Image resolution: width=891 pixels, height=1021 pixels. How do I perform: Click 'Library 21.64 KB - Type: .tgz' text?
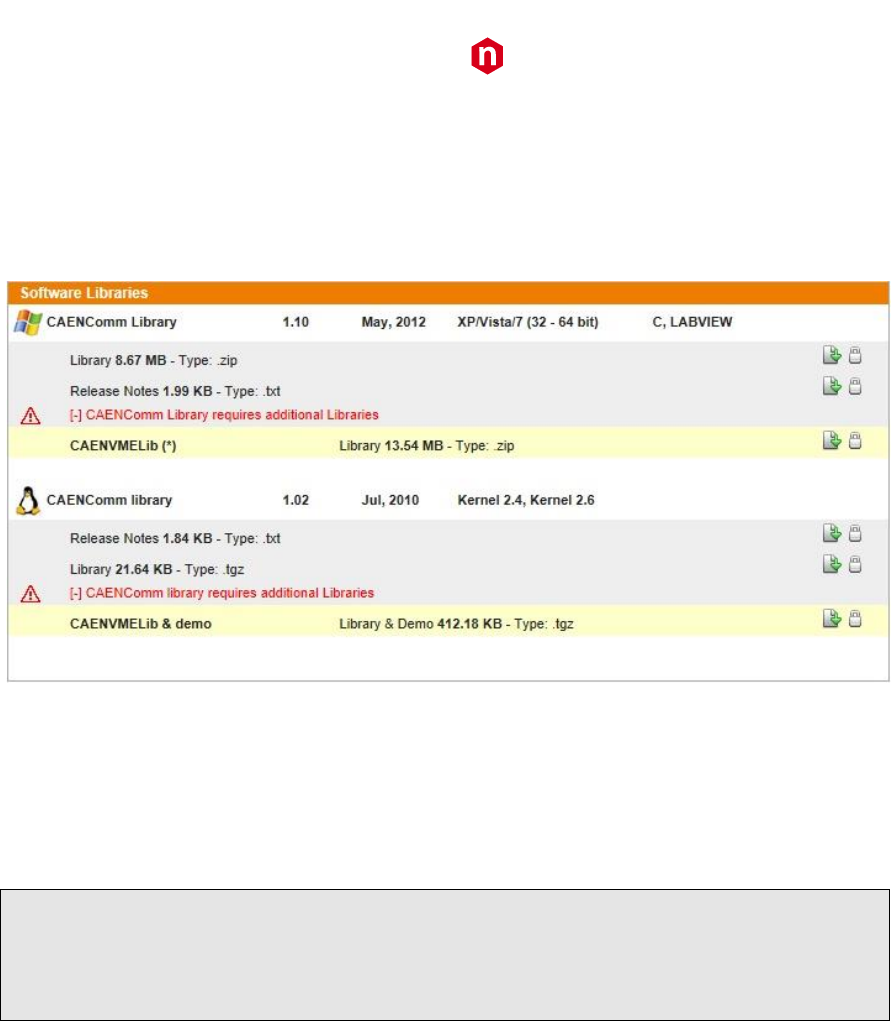pyautogui.click(x=157, y=570)
